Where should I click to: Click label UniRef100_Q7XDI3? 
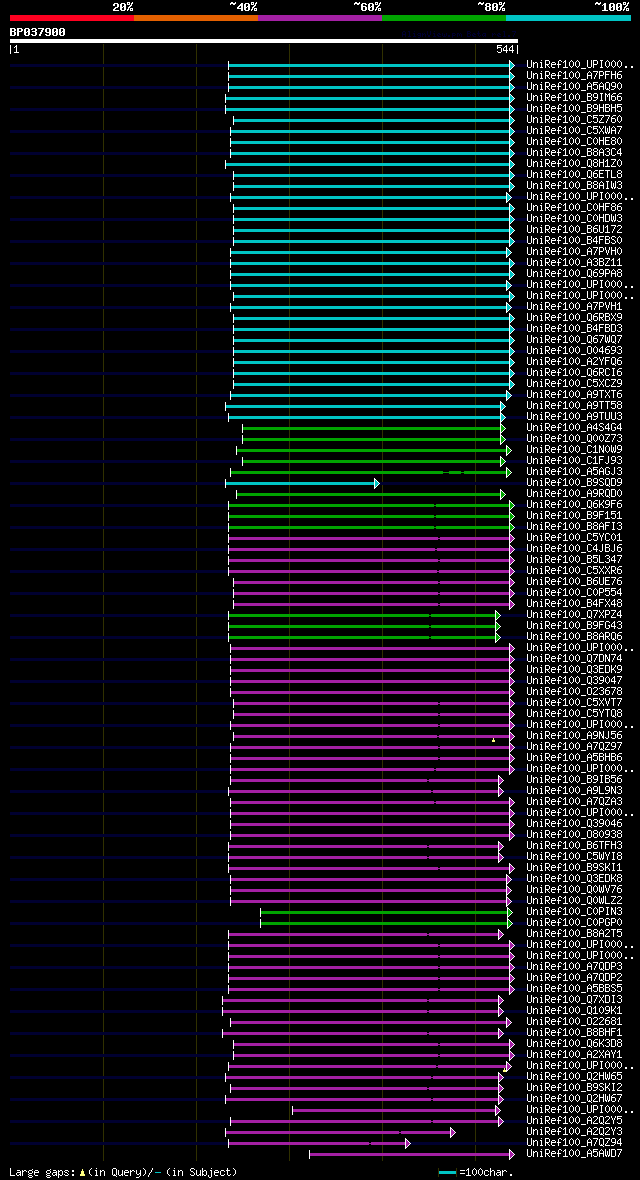[x=574, y=1000]
